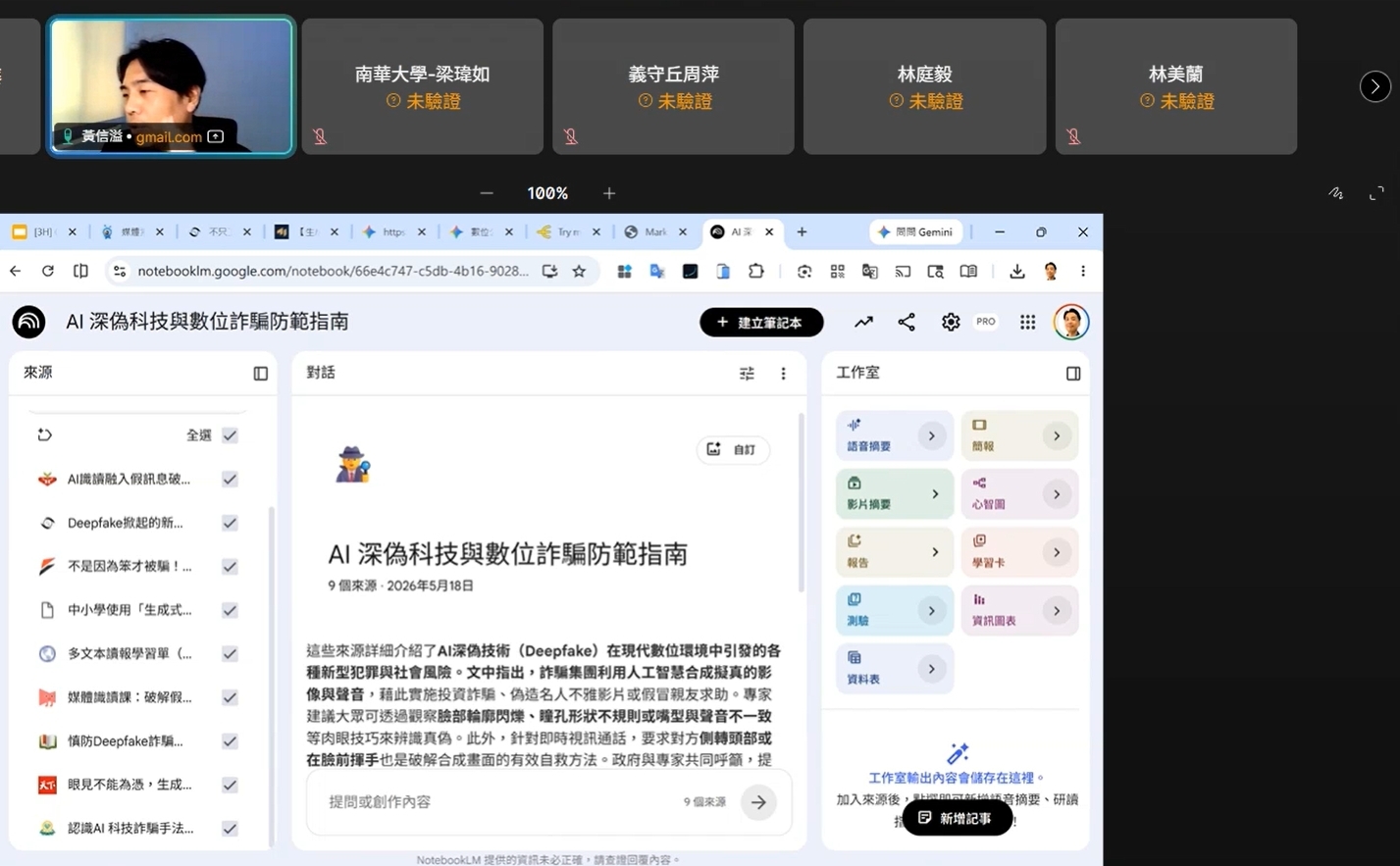The width and height of the screenshot is (1400, 866).
Task: Enter fullscreen view in meeting toolbar
Action: [x=1376, y=193]
